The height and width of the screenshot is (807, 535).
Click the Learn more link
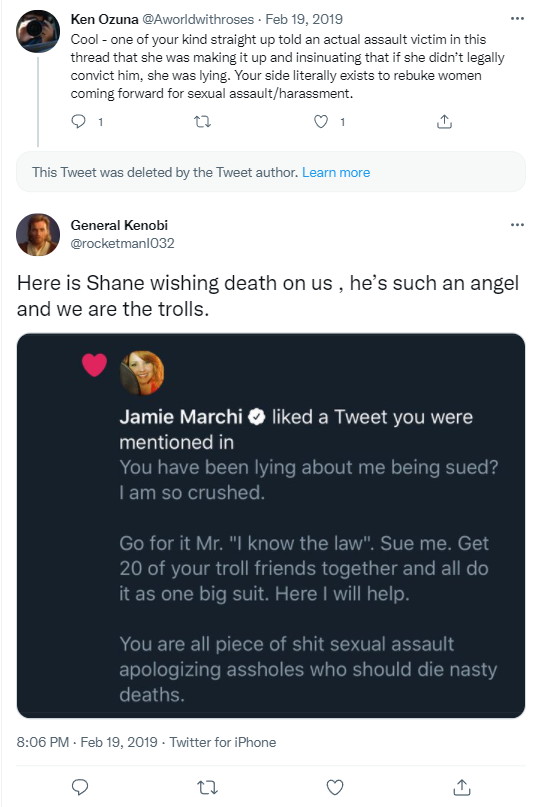[x=336, y=172]
